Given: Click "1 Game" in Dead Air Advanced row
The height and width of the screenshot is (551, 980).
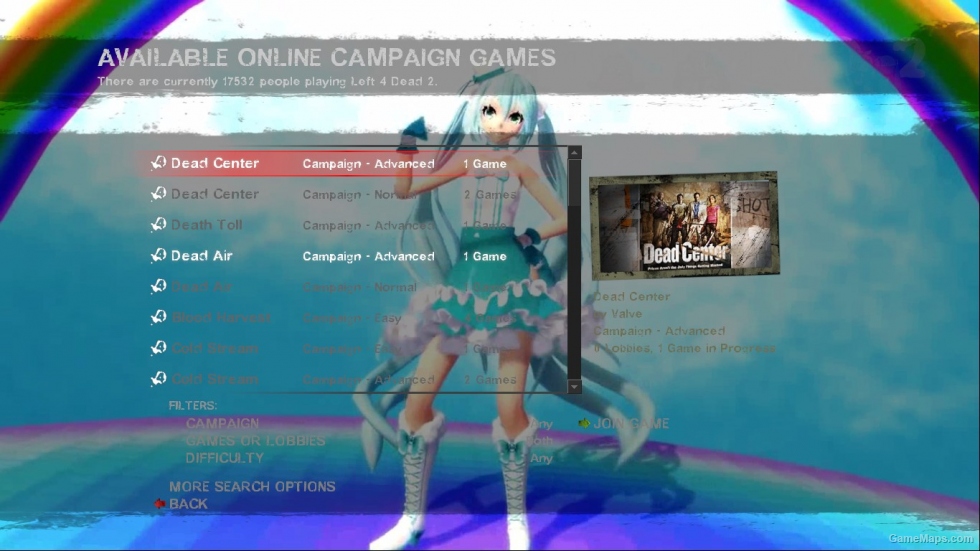Looking at the screenshot, I should 485,256.
